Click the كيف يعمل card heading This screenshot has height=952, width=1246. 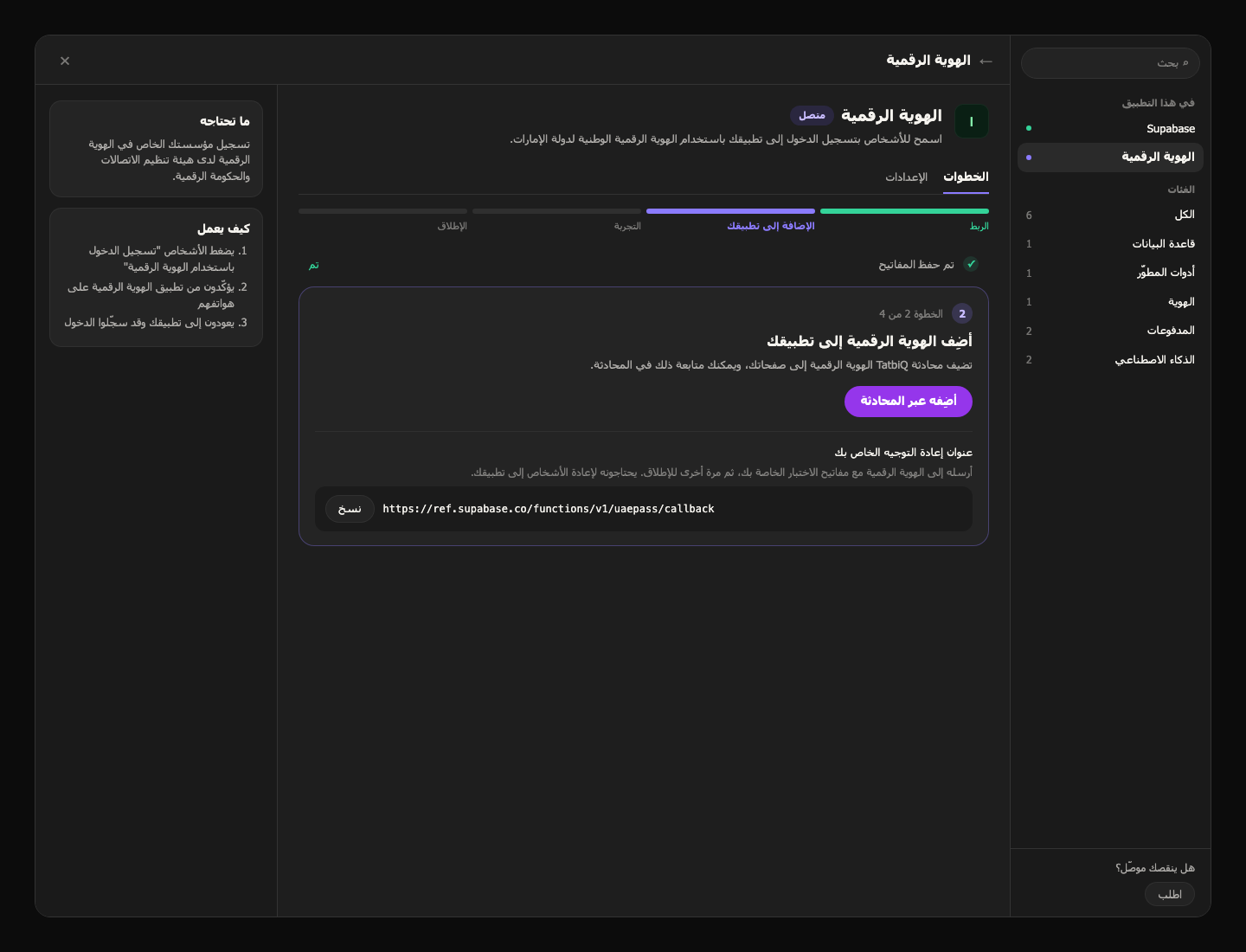(x=223, y=228)
